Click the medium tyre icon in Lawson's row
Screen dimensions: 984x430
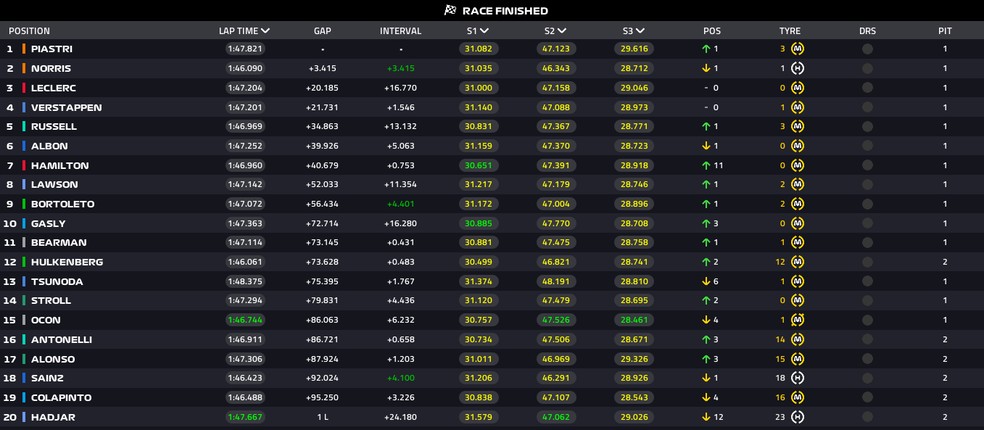(x=798, y=185)
